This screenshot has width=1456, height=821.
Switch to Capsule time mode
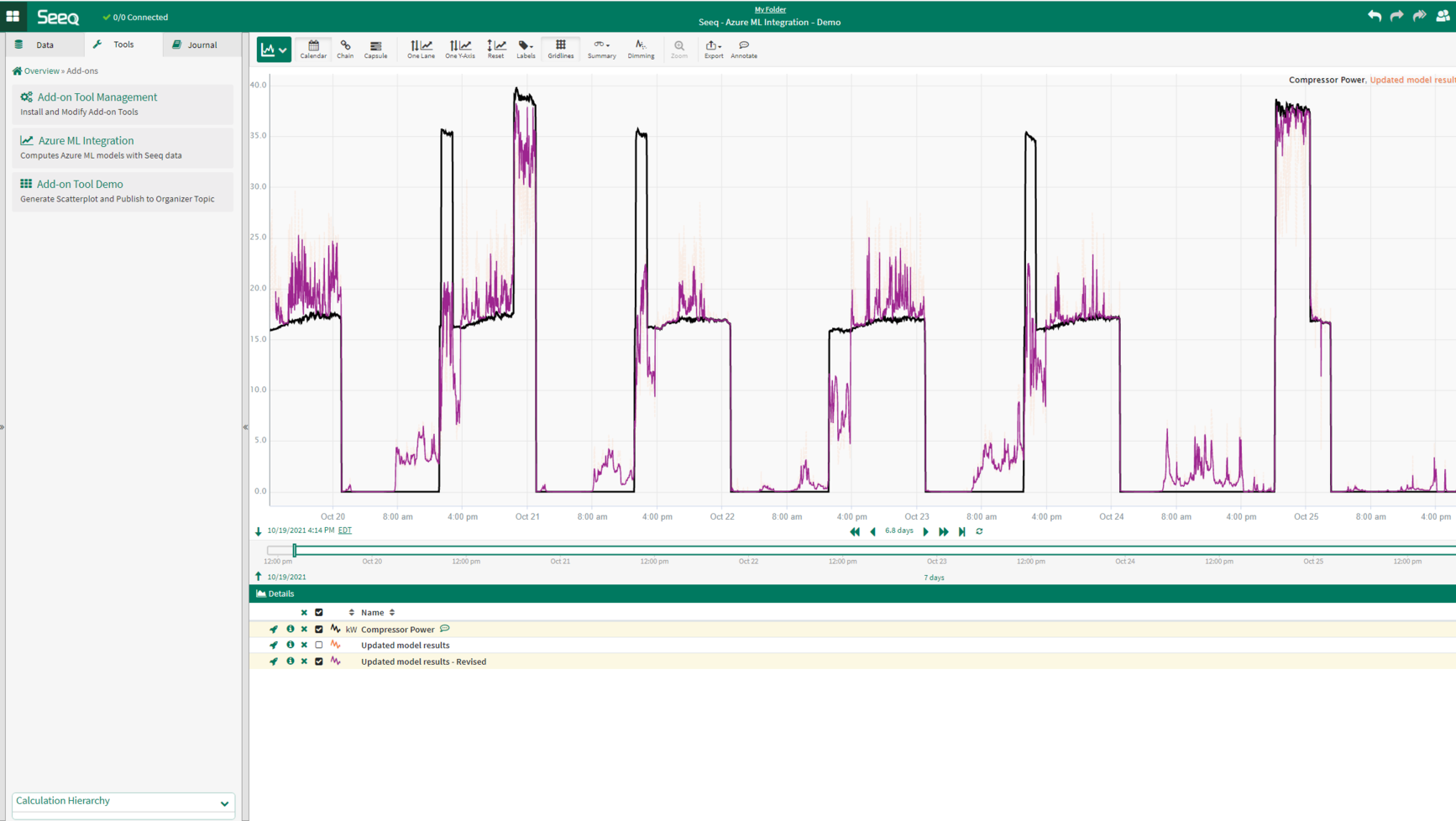point(375,48)
